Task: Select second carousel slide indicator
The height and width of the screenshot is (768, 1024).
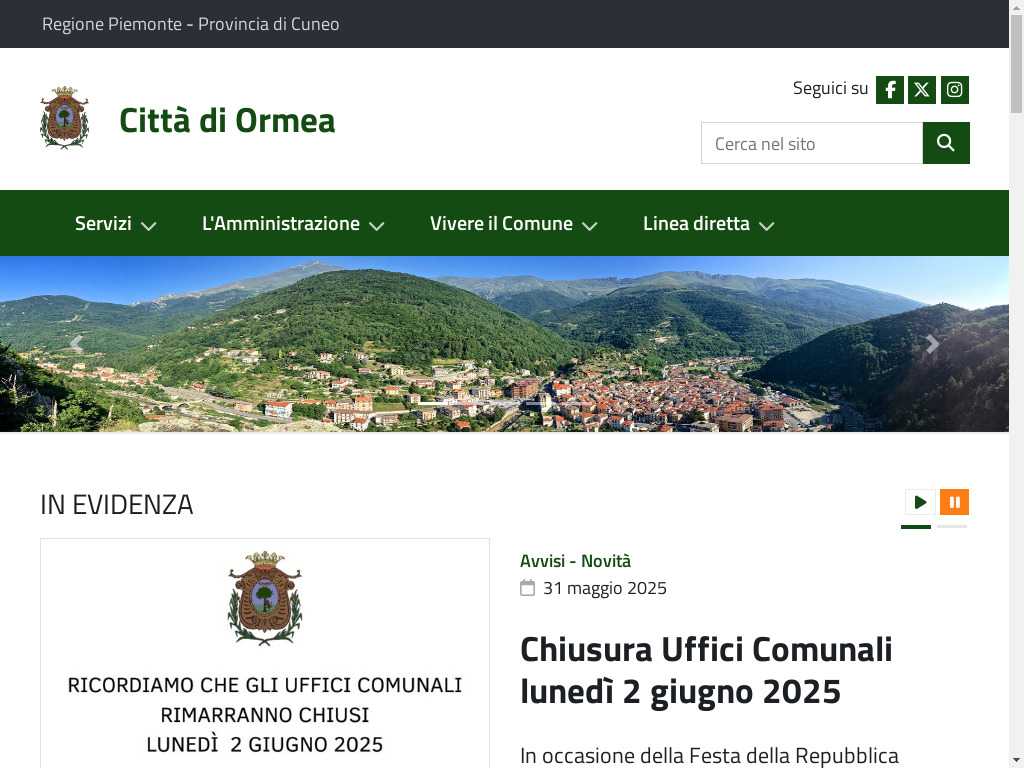Action: point(952,526)
